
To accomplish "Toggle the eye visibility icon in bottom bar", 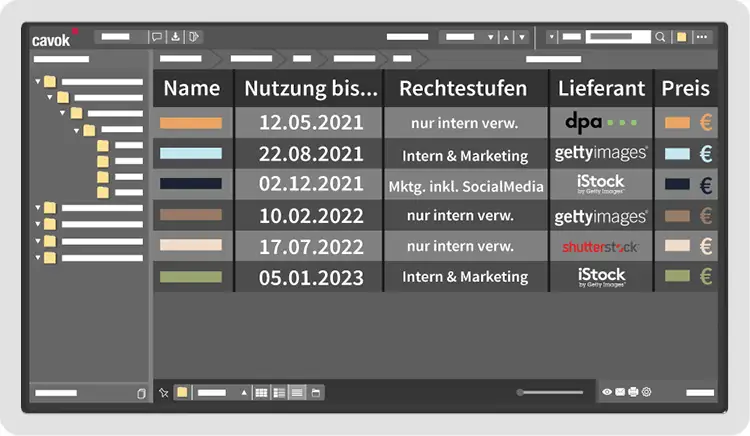I will pyautogui.click(x=607, y=392).
